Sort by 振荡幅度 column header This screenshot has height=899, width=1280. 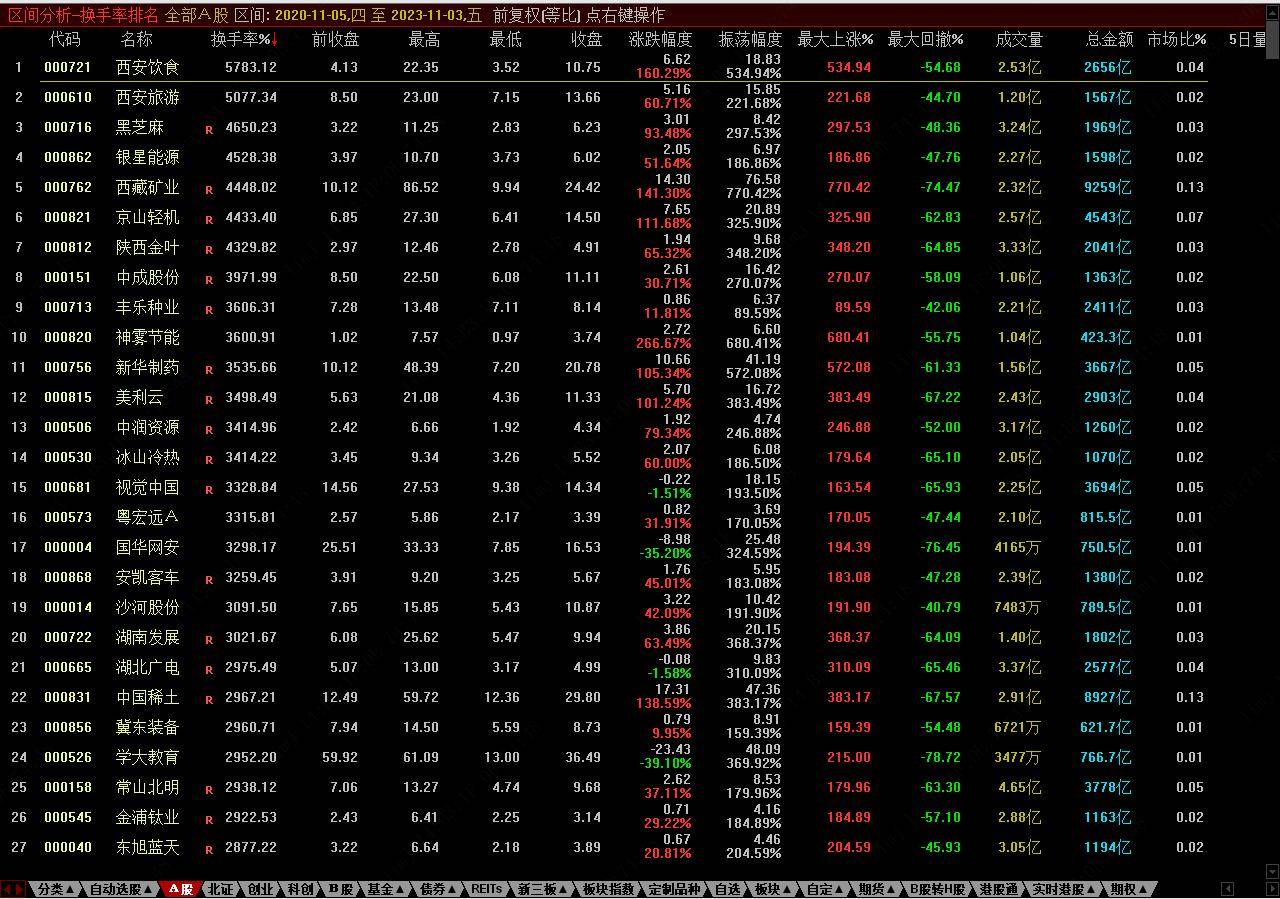click(x=750, y=40)
